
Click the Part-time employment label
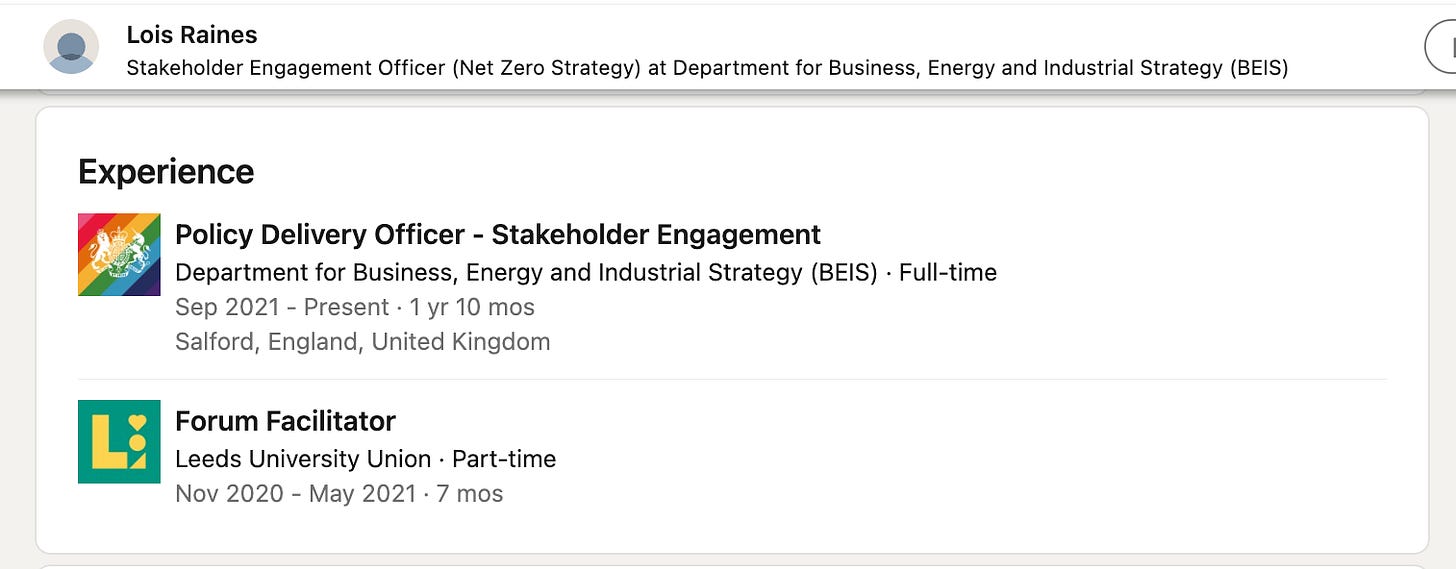pos(504,459)
